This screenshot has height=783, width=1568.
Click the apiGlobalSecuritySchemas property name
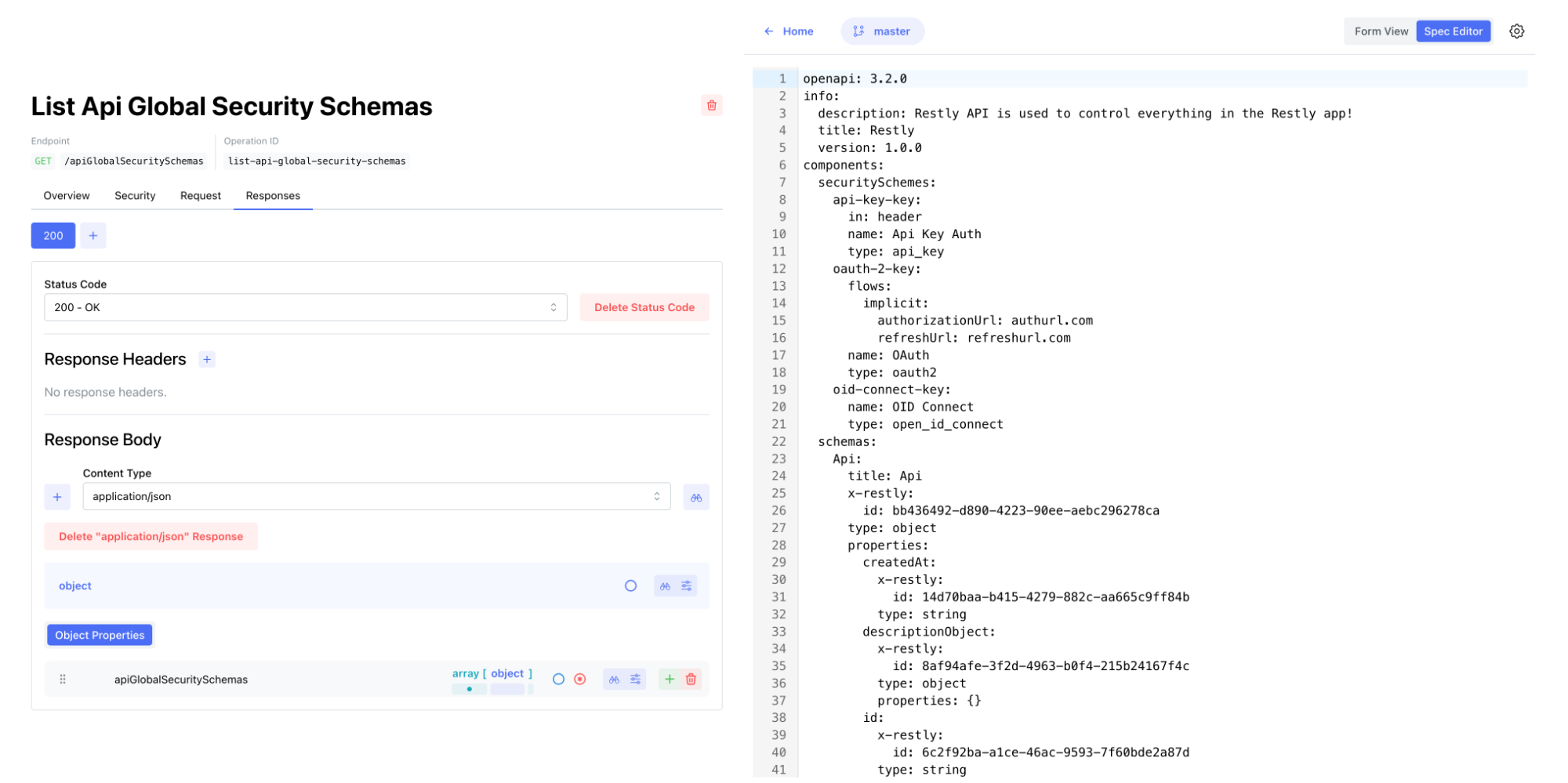point(181,680)
